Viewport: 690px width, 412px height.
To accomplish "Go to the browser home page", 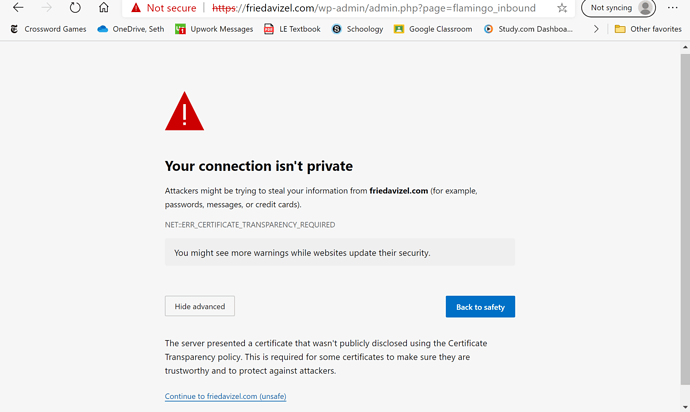I will coord(104,8).
